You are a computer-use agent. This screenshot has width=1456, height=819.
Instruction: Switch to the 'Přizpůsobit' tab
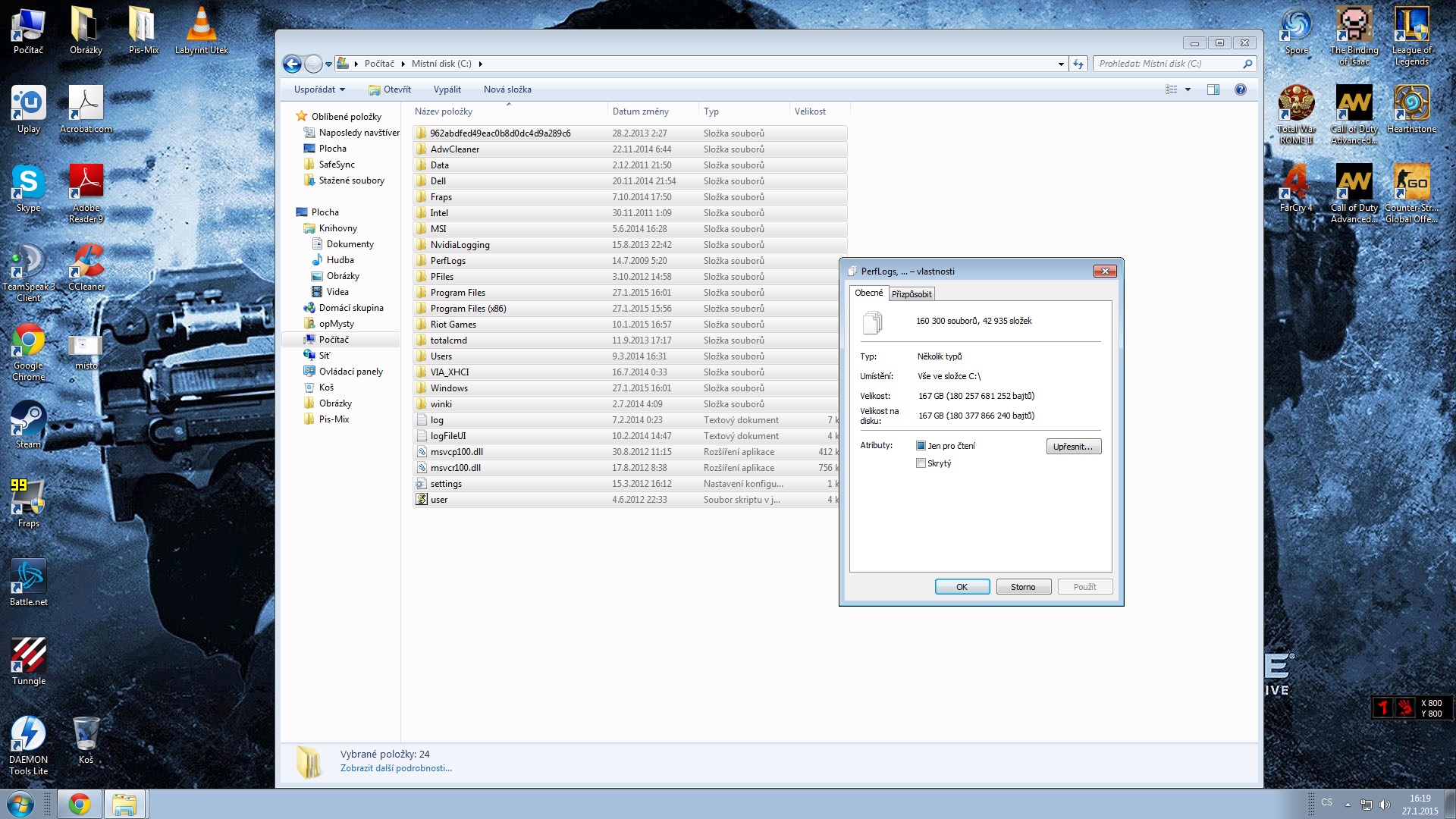(x=912, y=294)
